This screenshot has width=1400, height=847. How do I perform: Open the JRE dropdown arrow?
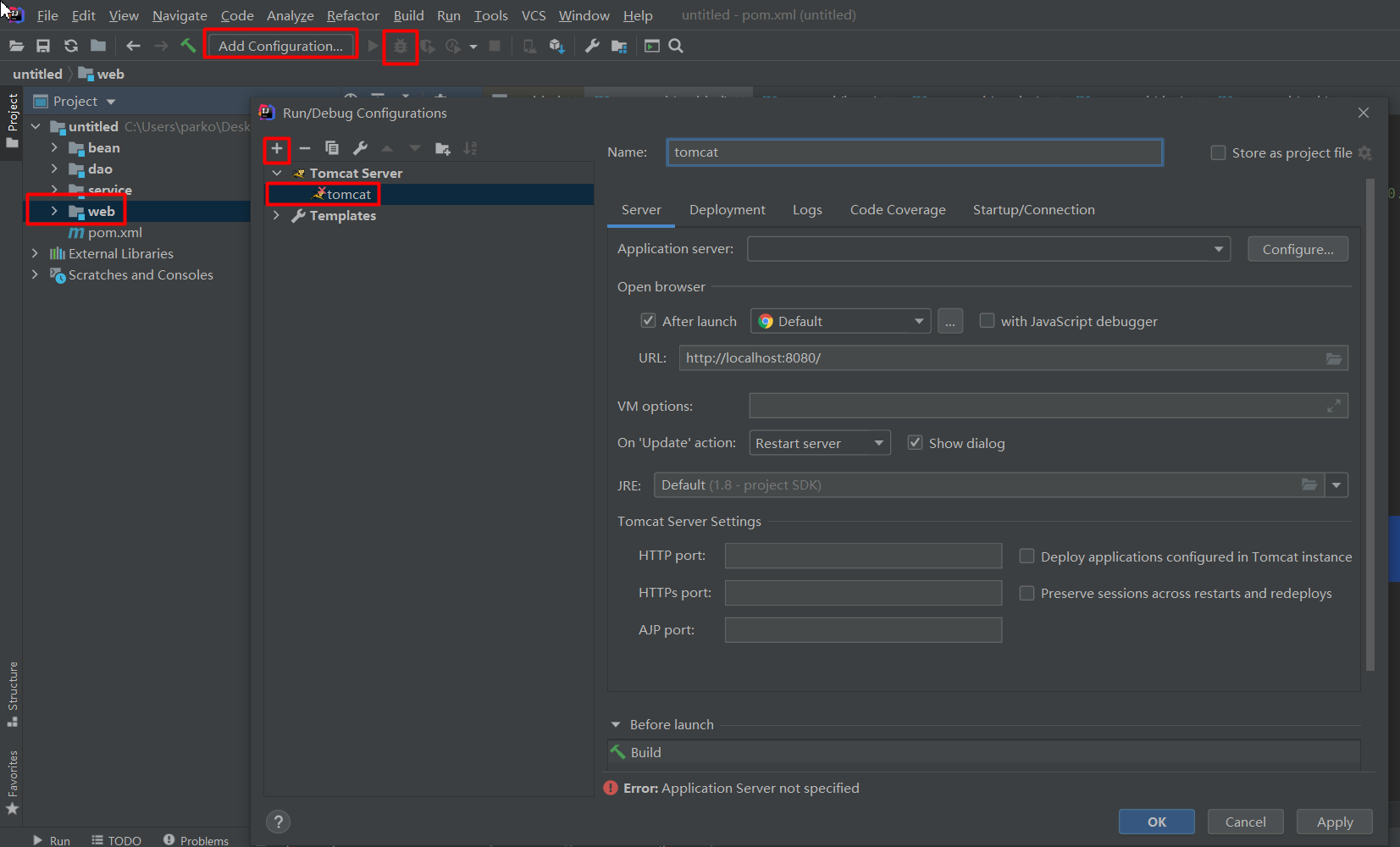[1336, 485]
